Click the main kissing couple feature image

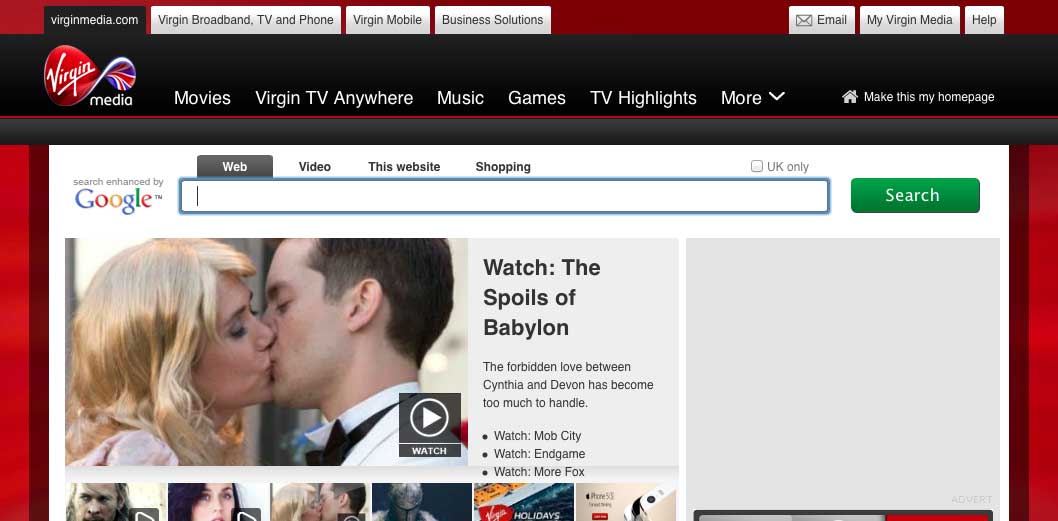(x=267, y=352)
